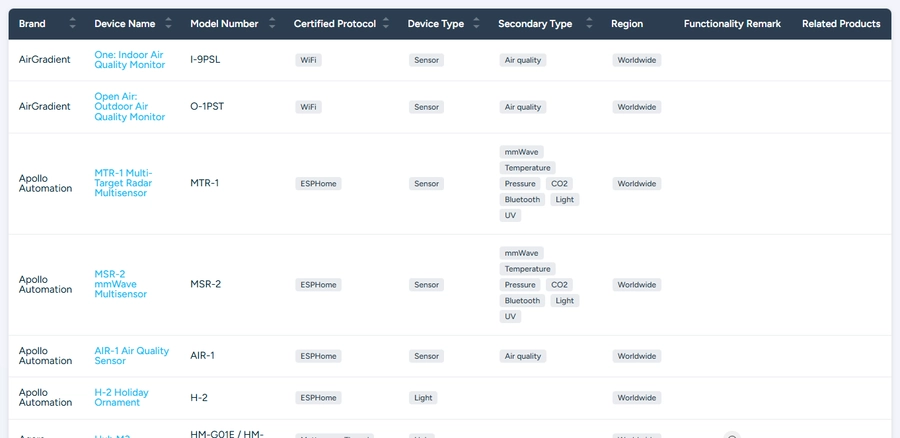Screen dimensions: 900x438
Task: Click the ESPHome tag in the MTR-1 row
Action: (318, 184)
